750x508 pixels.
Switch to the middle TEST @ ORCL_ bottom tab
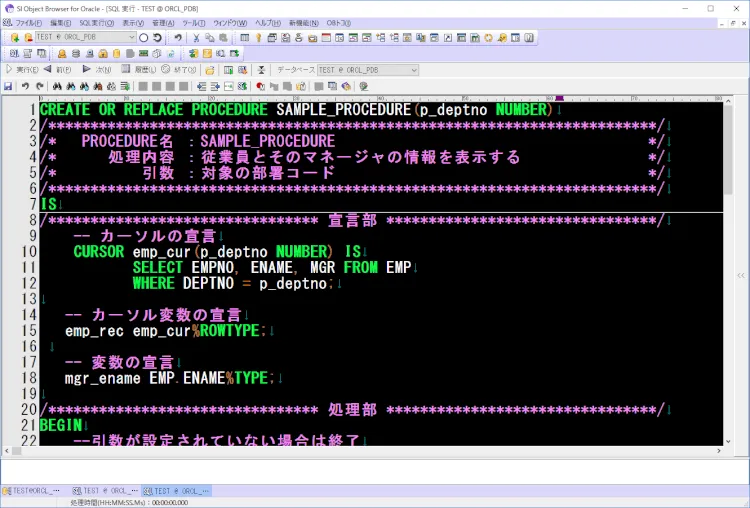coord(105,491)
